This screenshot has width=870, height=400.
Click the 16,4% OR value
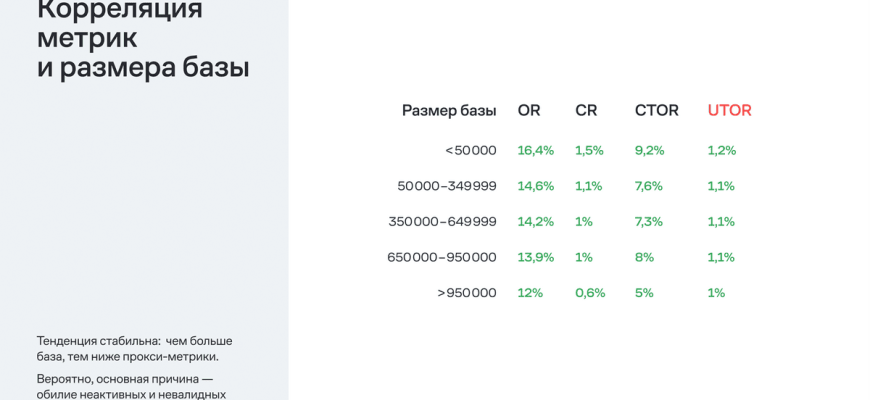[x=535, y=150]
